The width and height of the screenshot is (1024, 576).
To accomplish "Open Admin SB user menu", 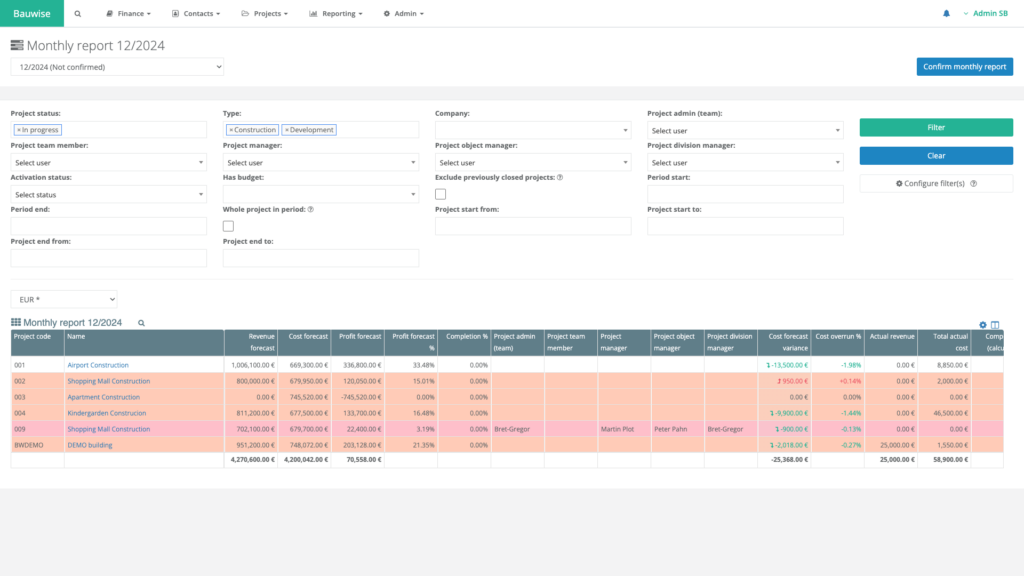I will click(x=985, y=14).
